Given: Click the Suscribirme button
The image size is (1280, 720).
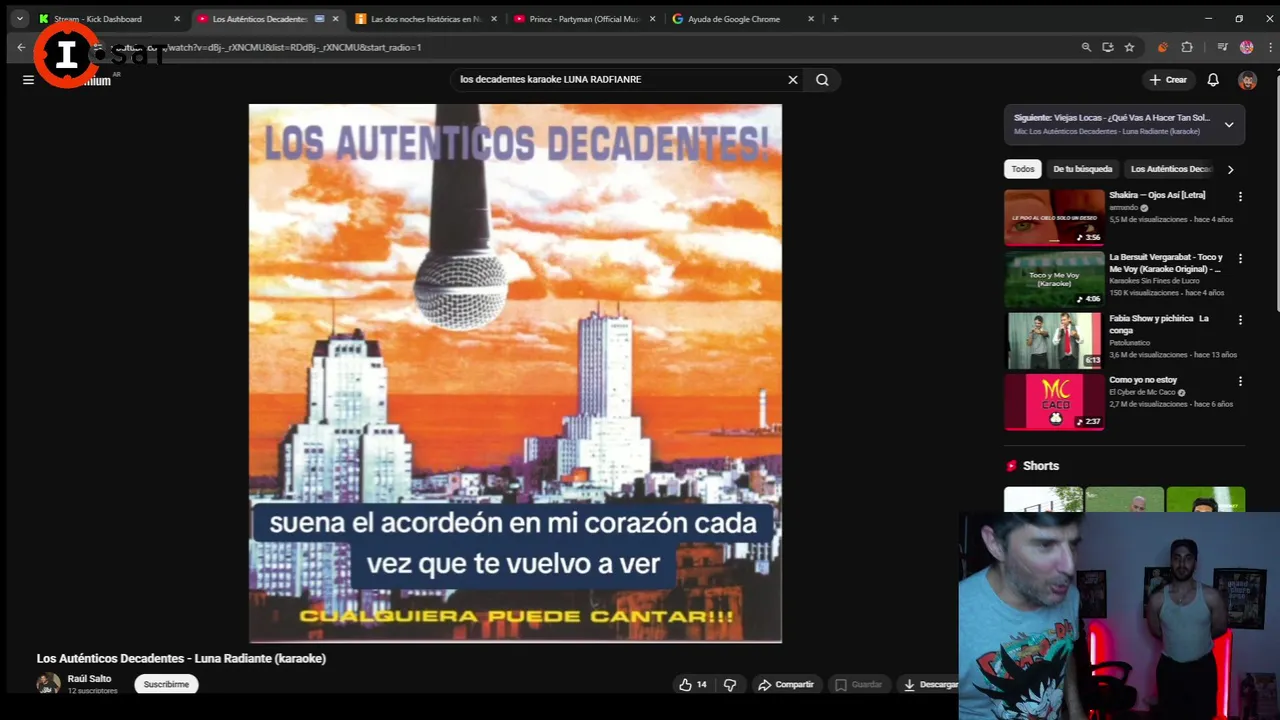Looking at the screenshot, I should [166, 685].
